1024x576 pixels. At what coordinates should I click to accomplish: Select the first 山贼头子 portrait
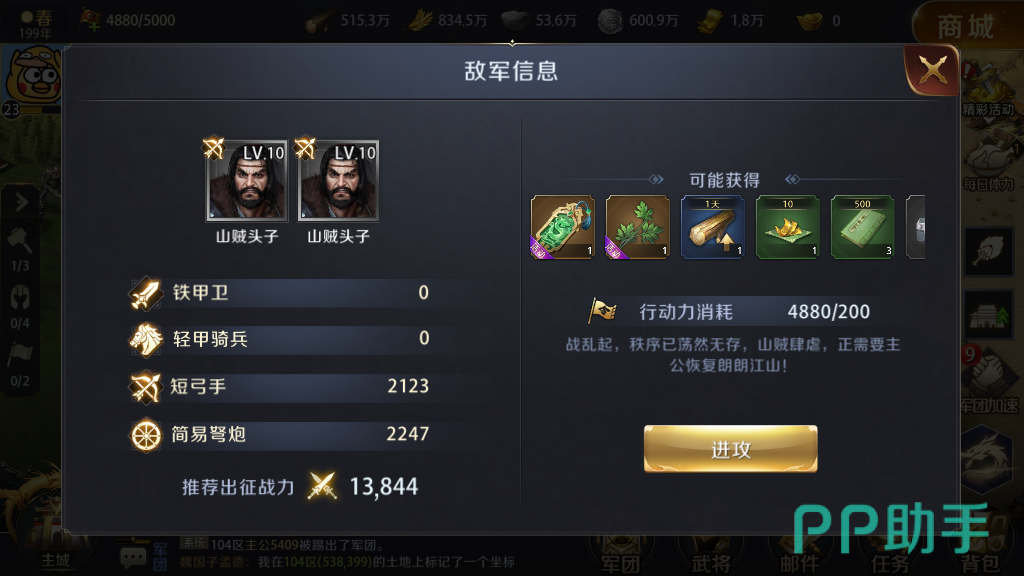tap(247, 180)
